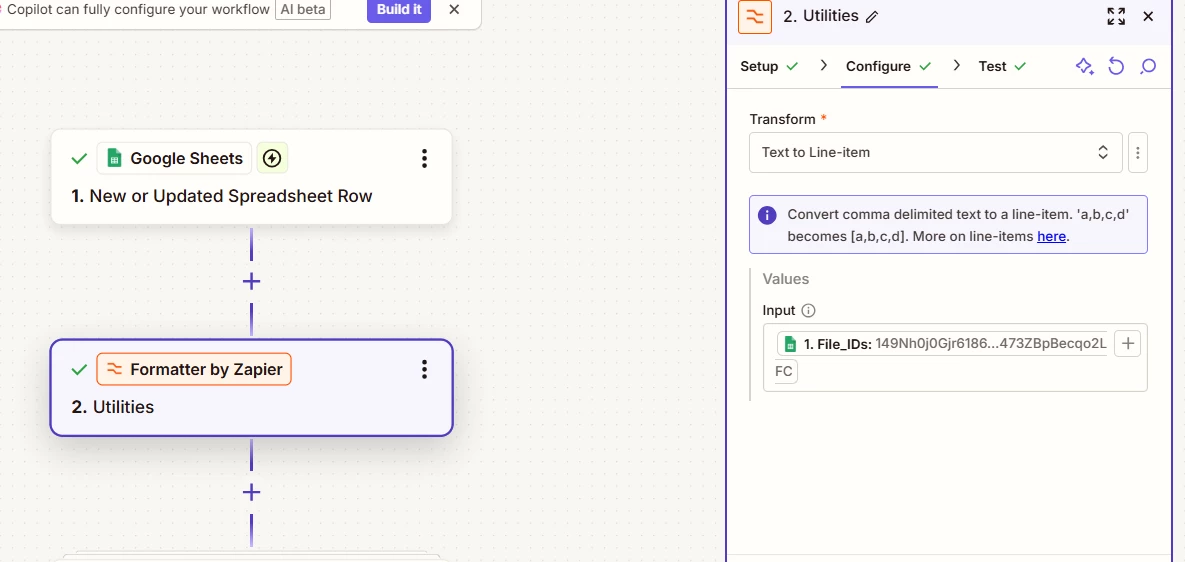Click the comment bubble icon

click(1148, 66)
